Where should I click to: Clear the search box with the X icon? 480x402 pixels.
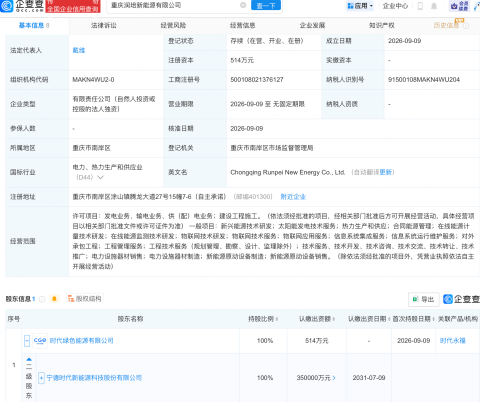tap(243, 5)
